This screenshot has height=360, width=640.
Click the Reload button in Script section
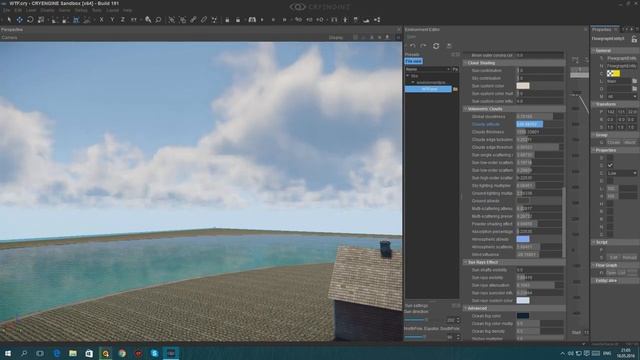[x=629, y=258]
